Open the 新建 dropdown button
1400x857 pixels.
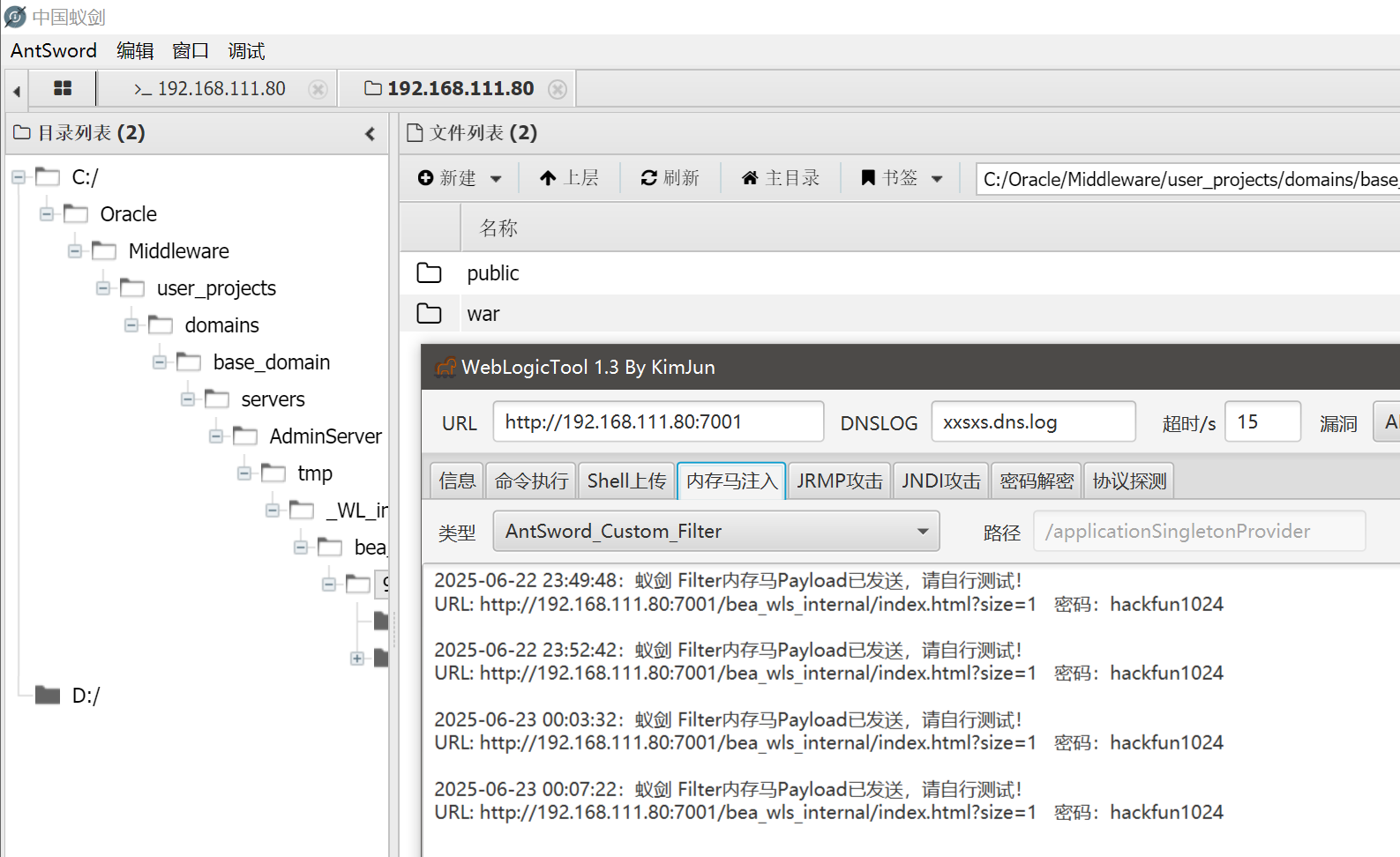click(x=460, y=178)
